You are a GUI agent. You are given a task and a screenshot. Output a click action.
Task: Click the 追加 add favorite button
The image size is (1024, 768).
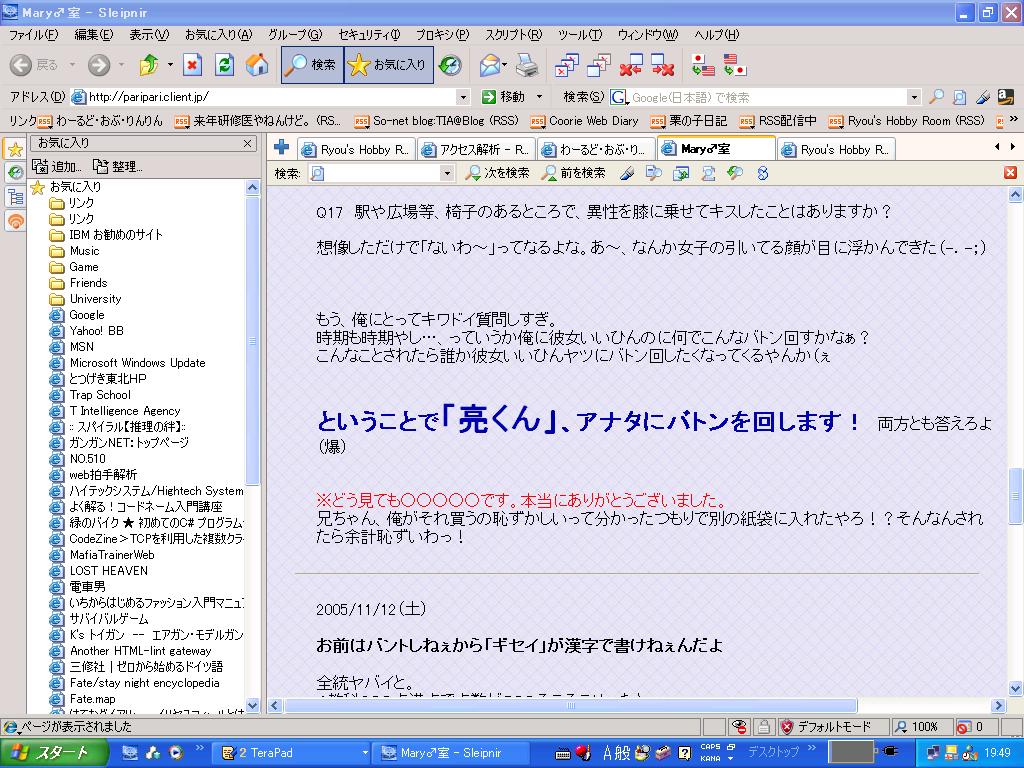click(x=57, y=167)
